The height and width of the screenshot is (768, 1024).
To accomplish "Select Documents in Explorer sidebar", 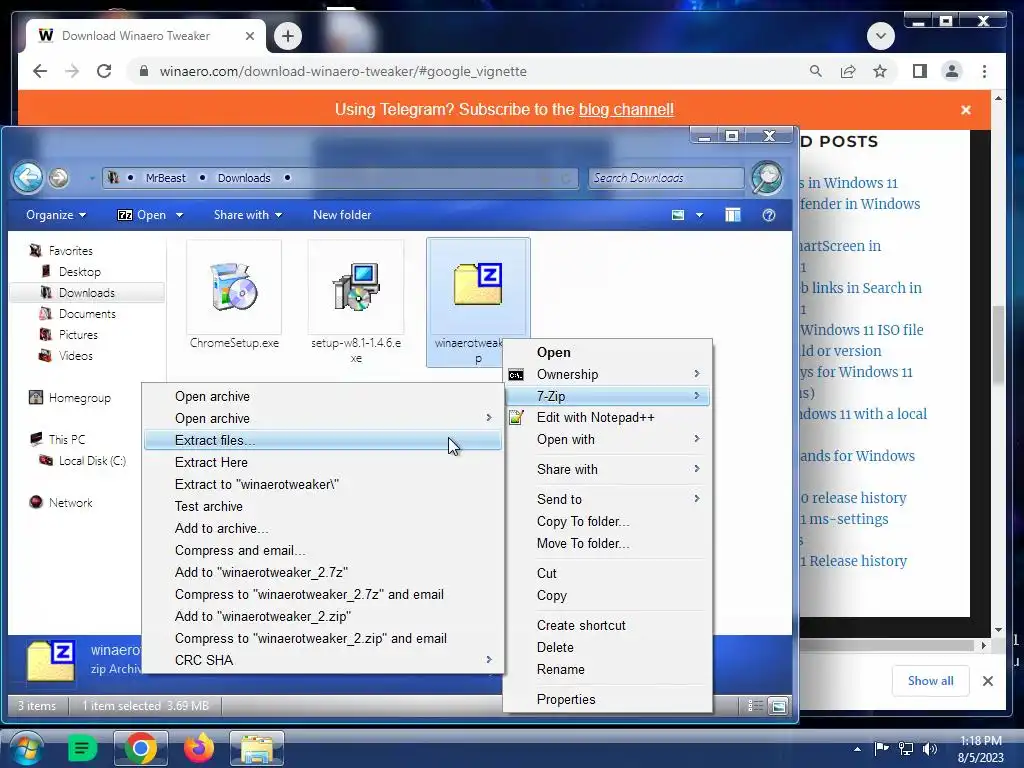I will (x=87, y=313).
